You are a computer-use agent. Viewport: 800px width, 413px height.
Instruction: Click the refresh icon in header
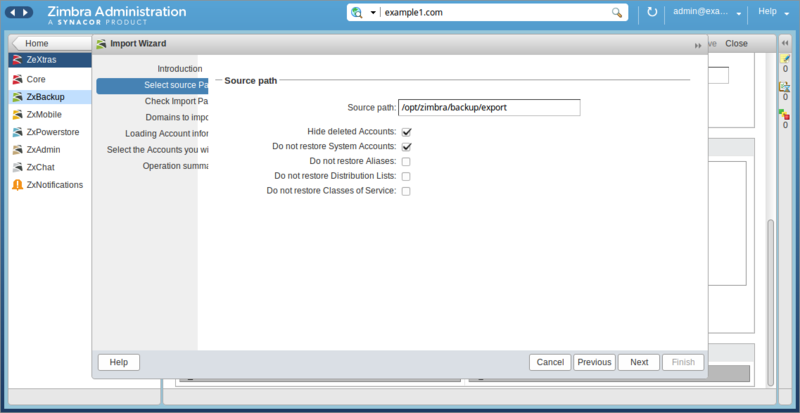652,12
